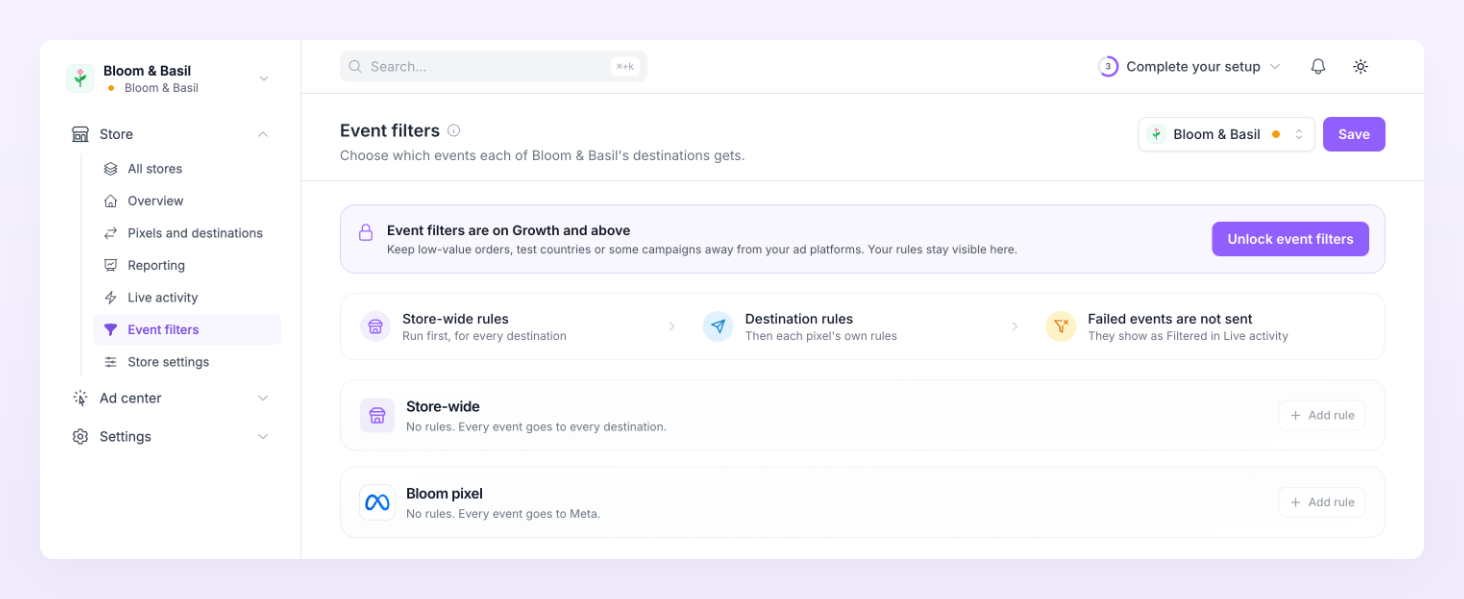Click the Meta logo on Bloom pixel card
The image size is (1464, 599).
tap(377, 502)
